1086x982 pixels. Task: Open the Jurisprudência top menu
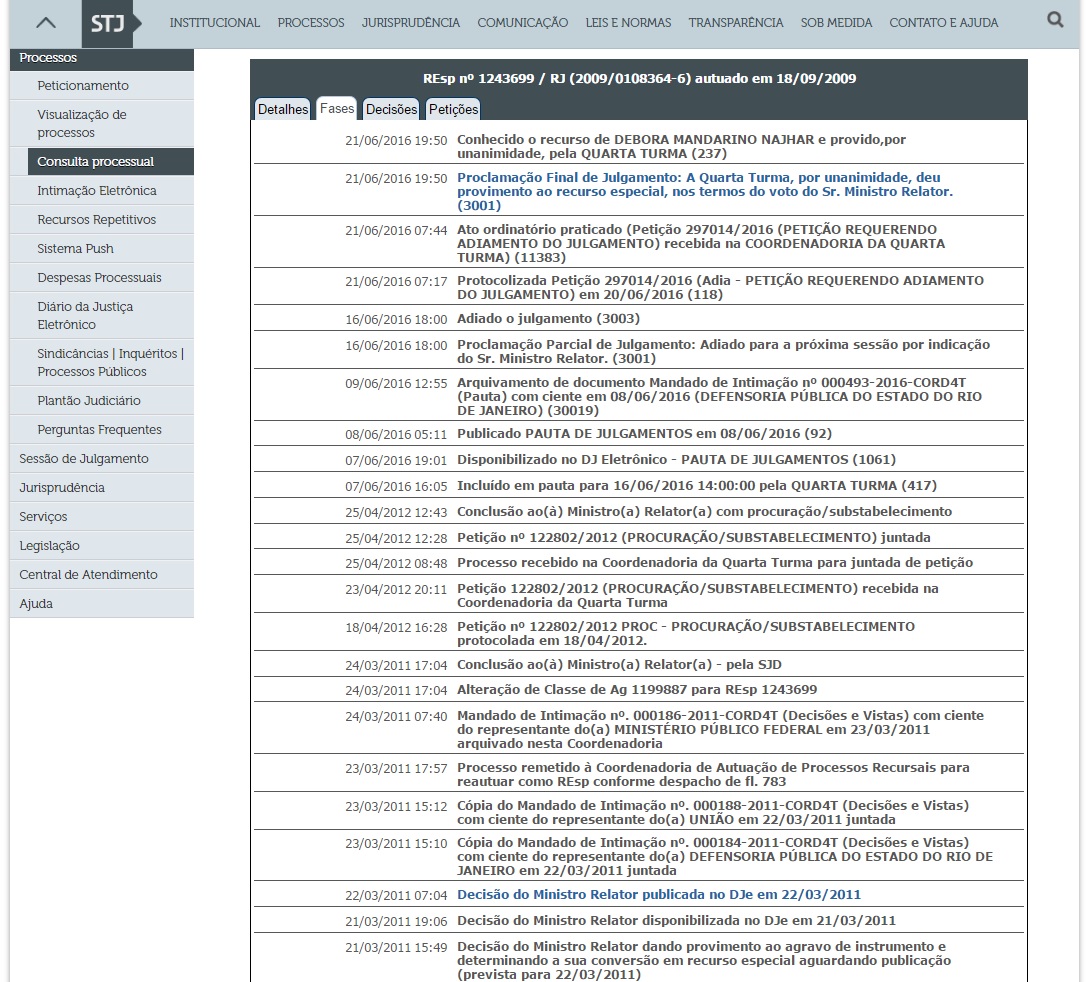click(x=410, y=22)
